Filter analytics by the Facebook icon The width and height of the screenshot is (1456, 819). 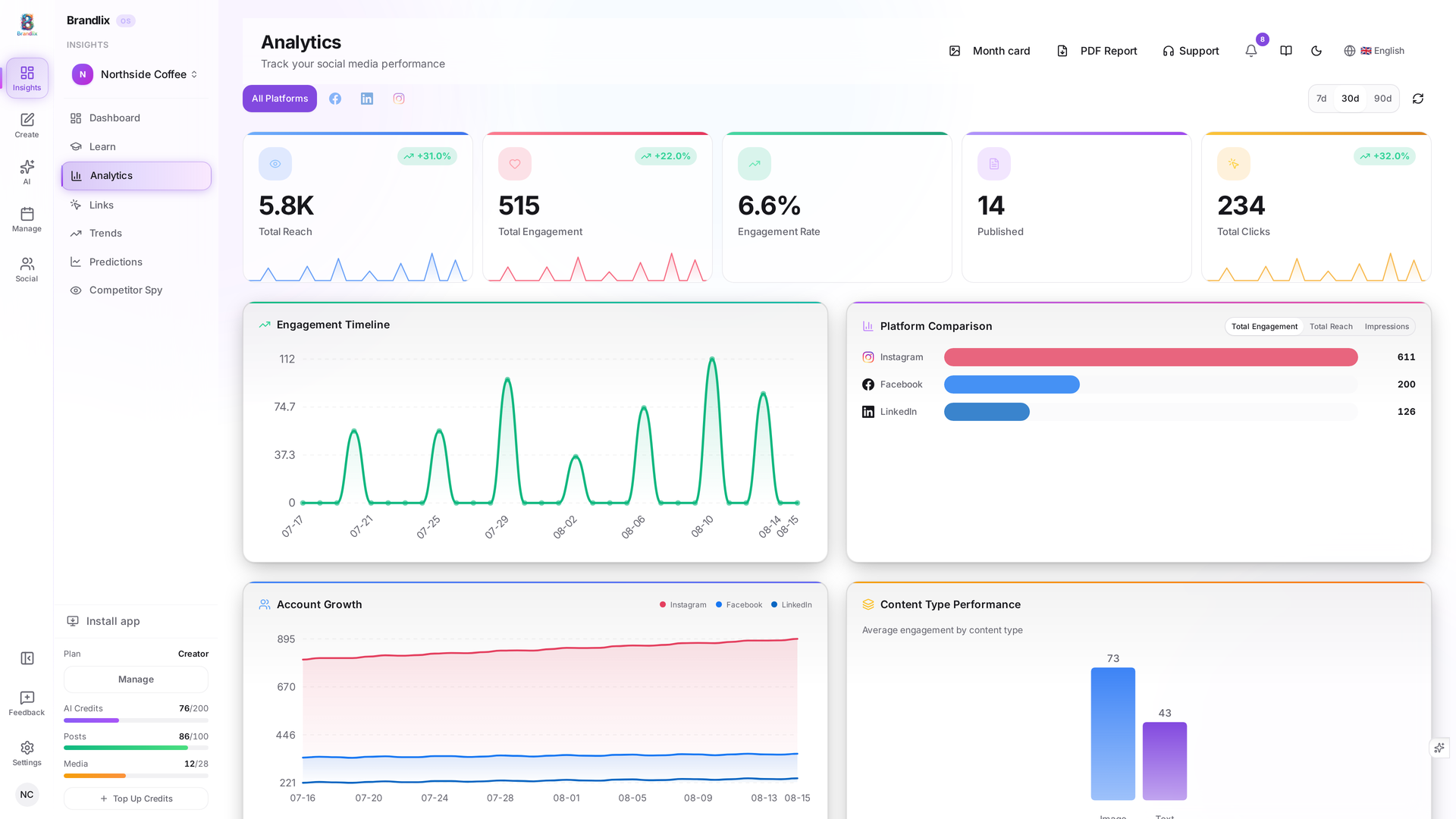335,99
